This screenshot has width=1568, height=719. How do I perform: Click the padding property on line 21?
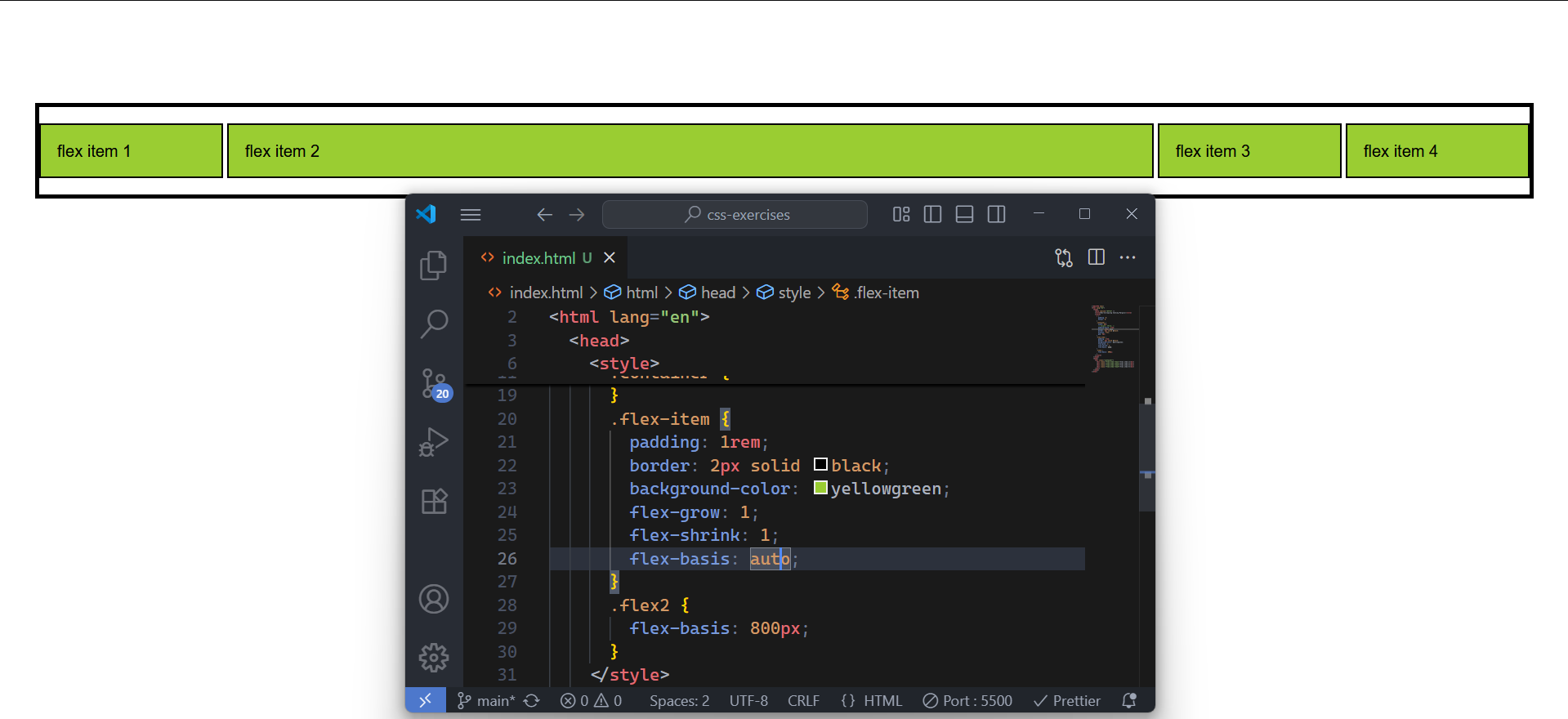click(x=664, y=442)
